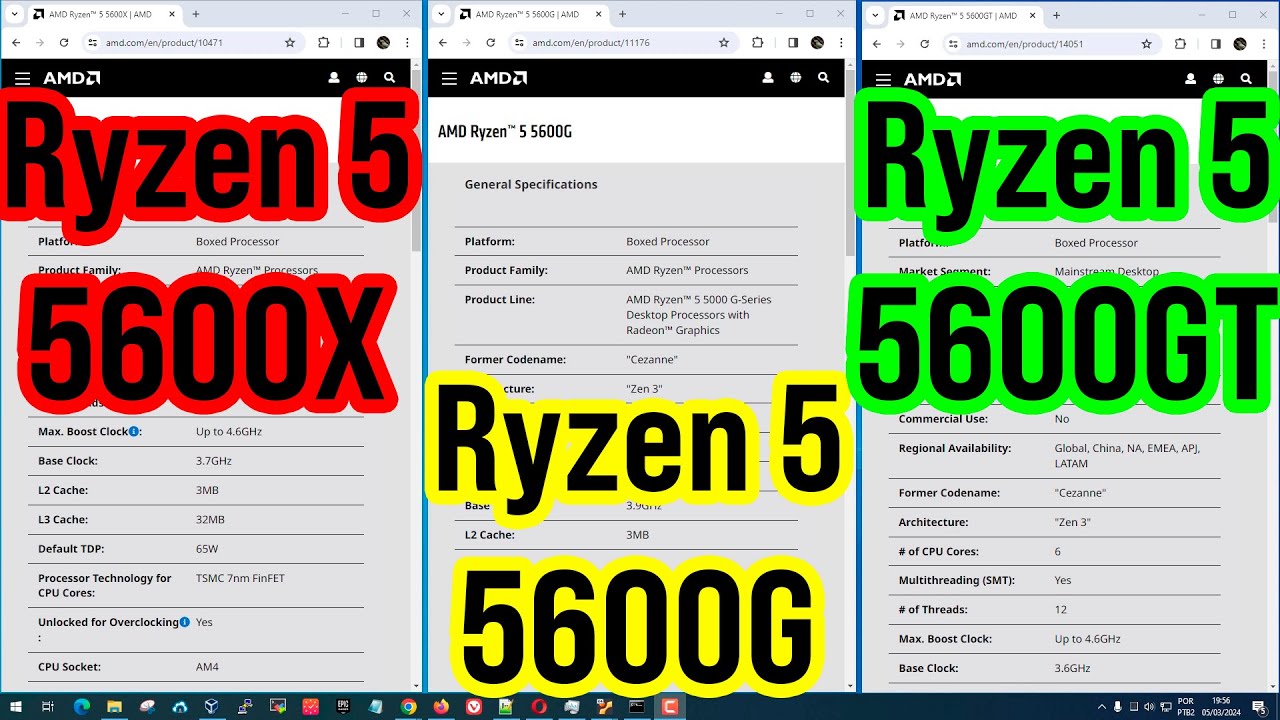Bookmark the 5600G page with star
The height and width of the screenshot is (720, 1280).
coord(724,43)
